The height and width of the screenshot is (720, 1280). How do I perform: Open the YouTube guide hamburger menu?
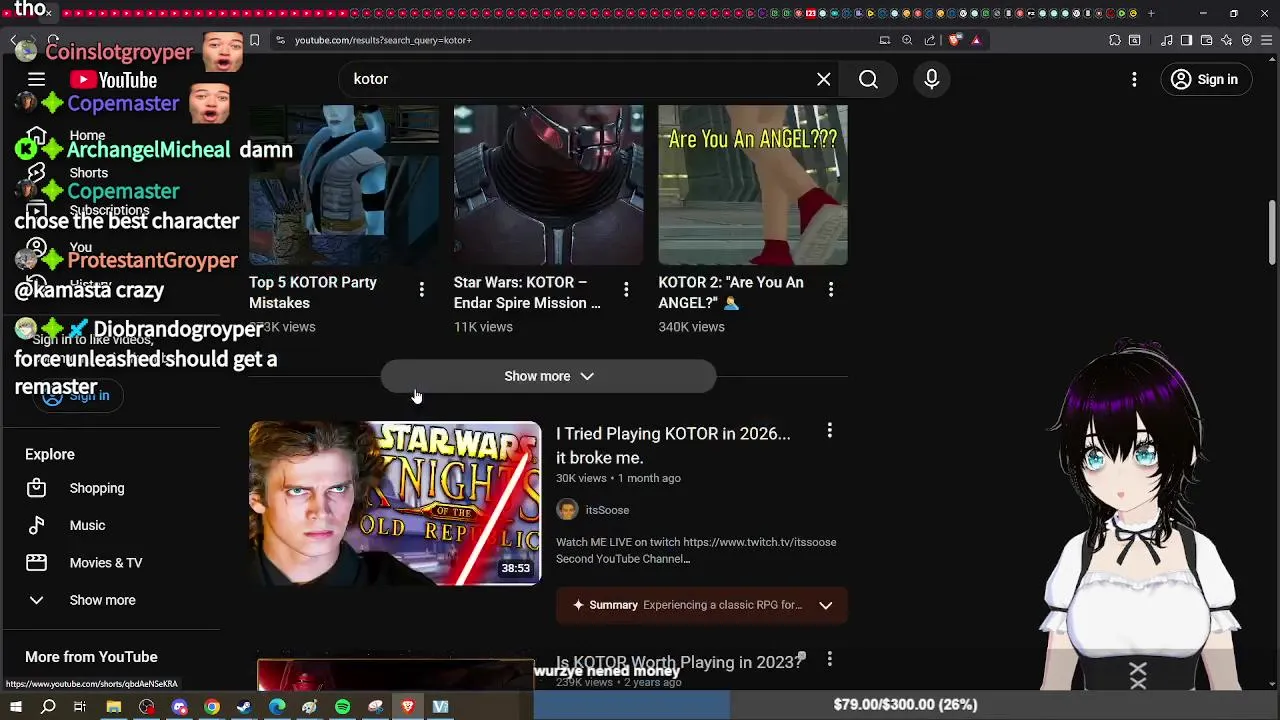tap(37, 79)
